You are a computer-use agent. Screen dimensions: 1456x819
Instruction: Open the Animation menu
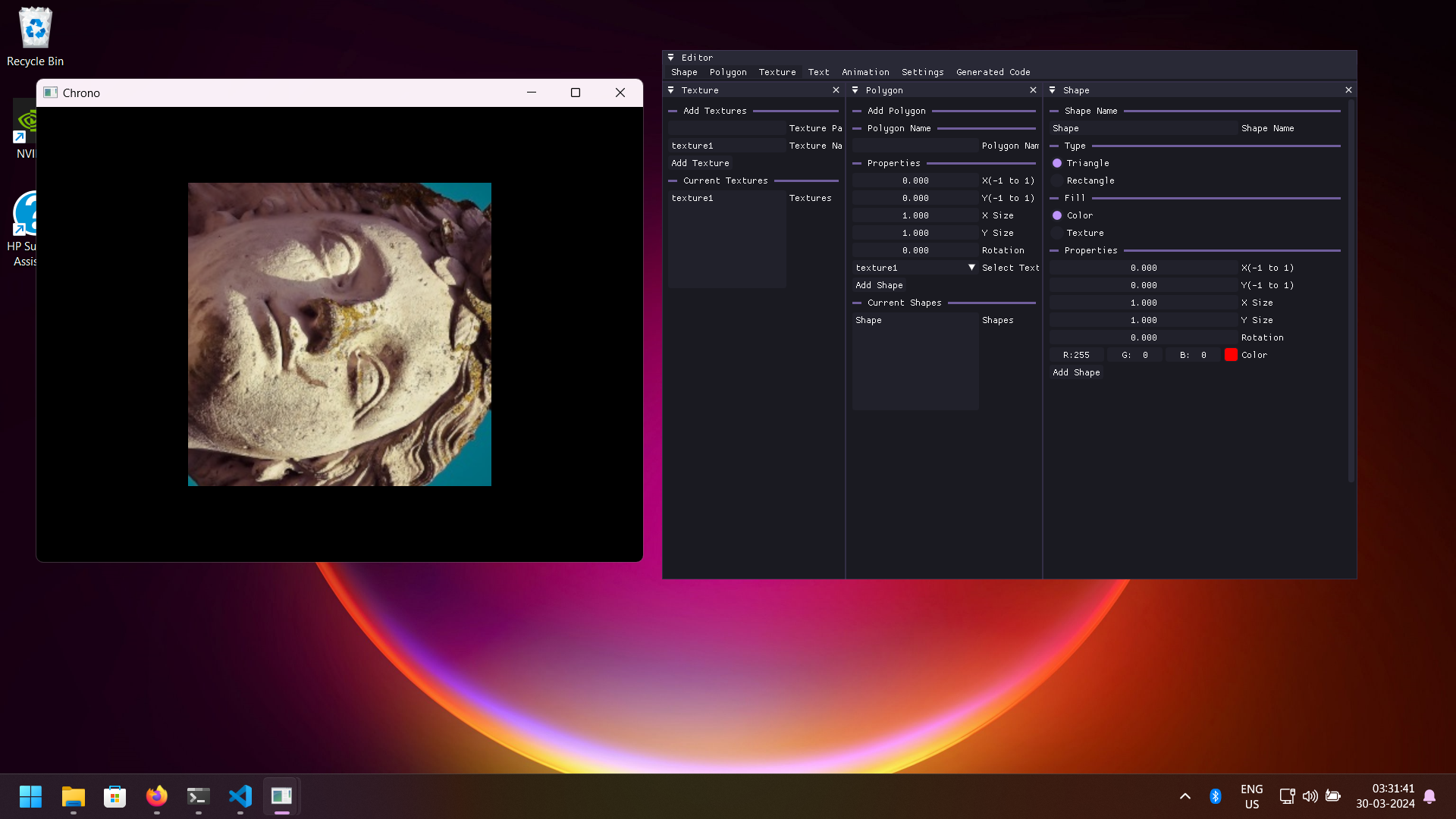click(x=865, y=72)
